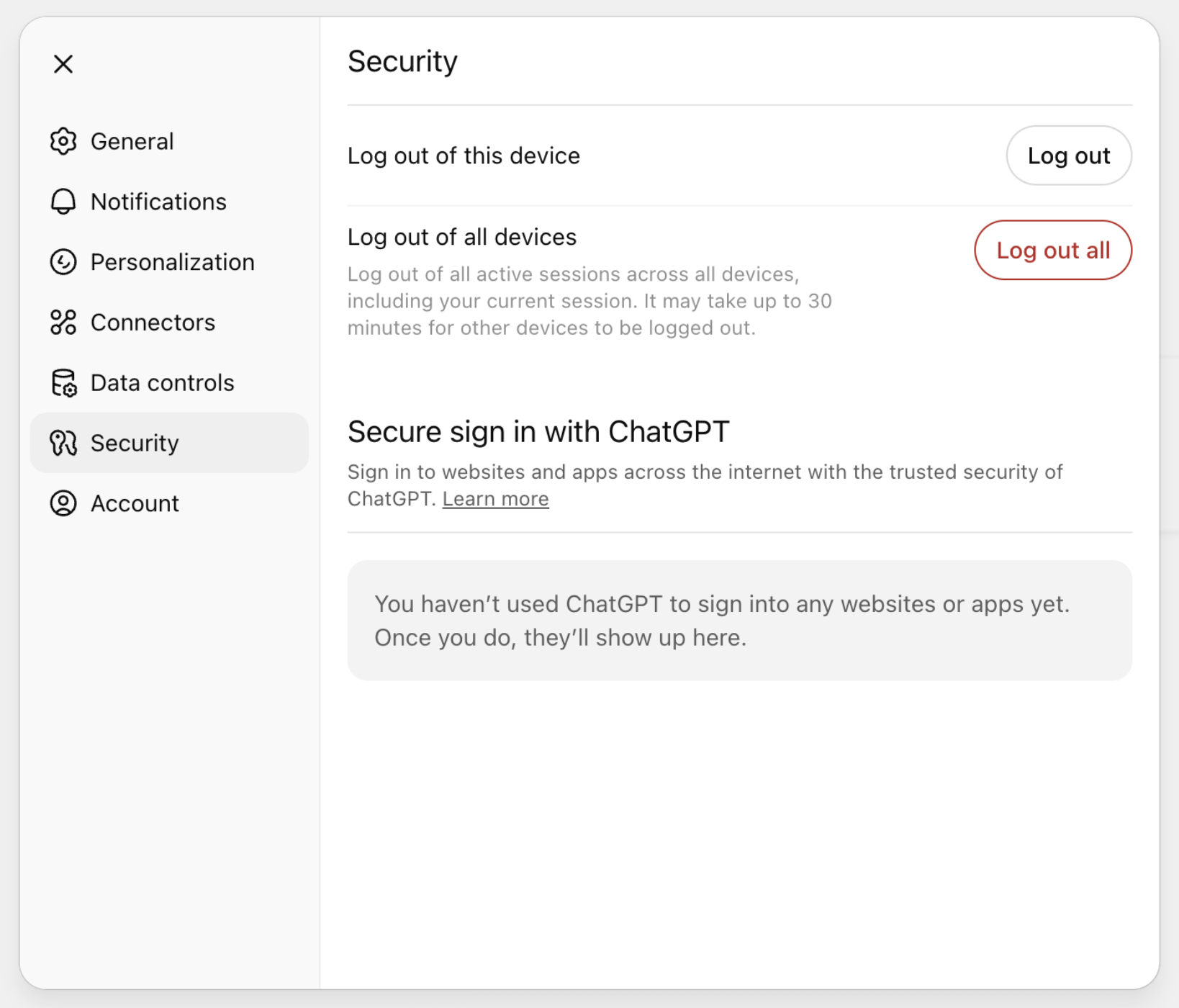Open the Account settings page
Screen dimensions: 1179x1008
click(135, 503)
